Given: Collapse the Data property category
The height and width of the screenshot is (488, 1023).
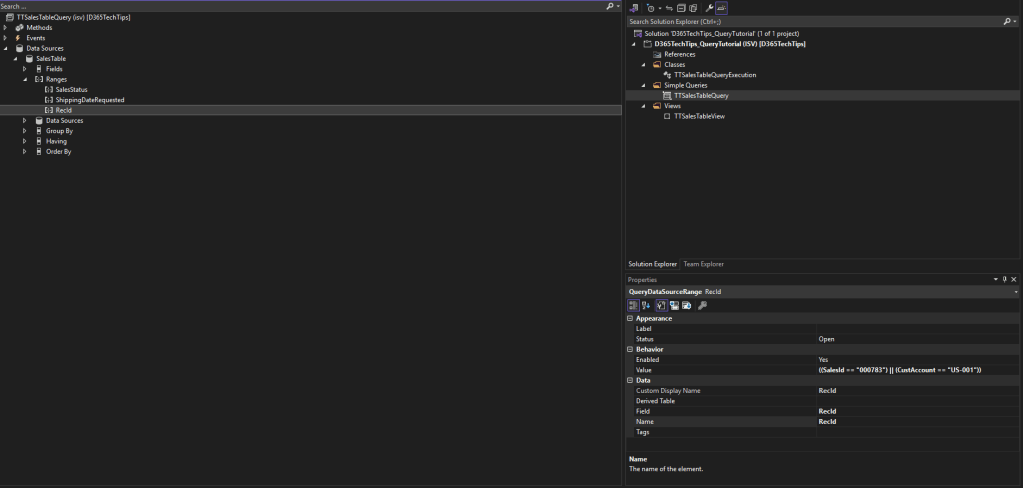Looking at the screenshot, I should [631, 380].
